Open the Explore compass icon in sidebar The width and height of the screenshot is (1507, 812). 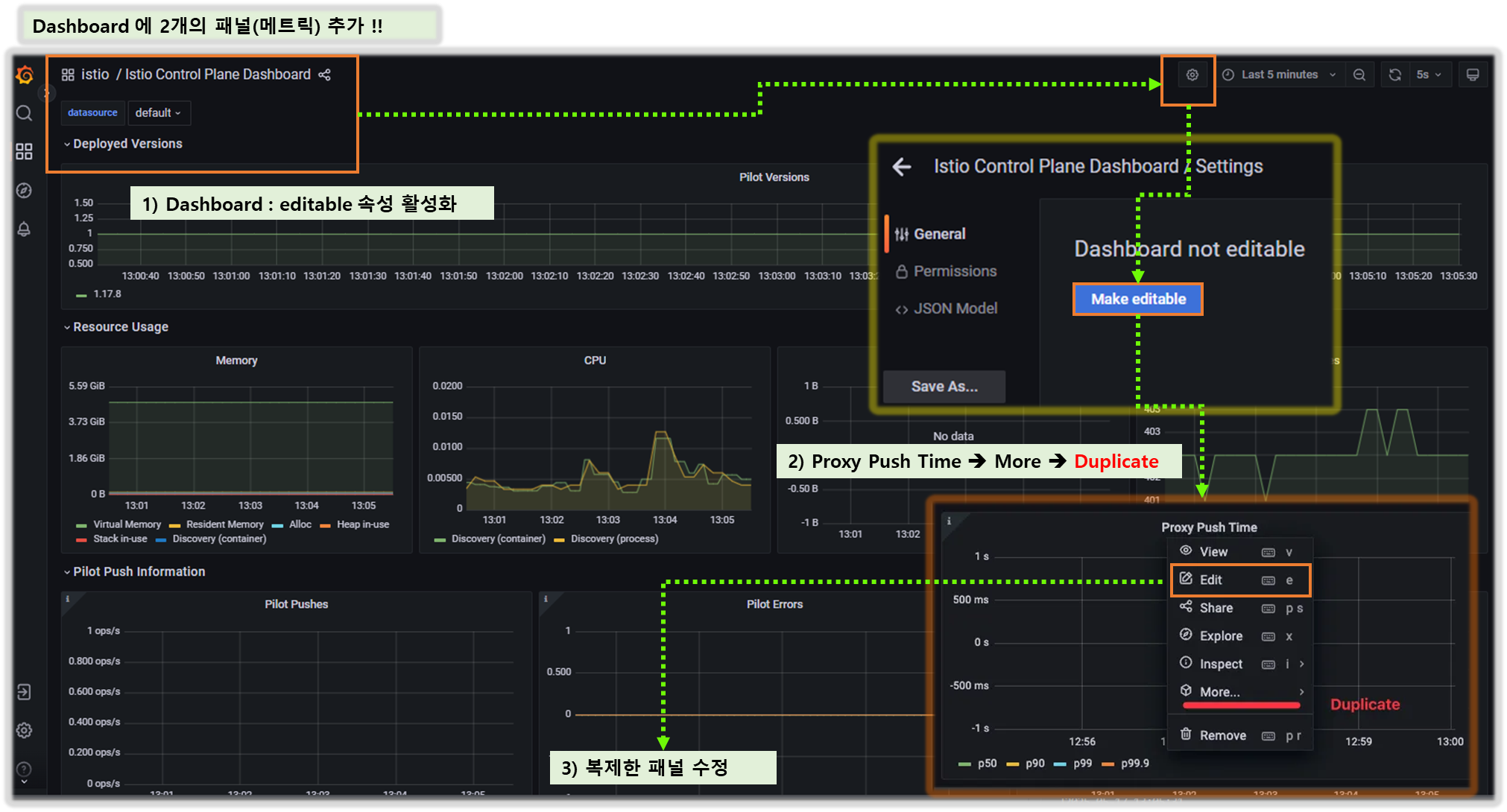24,191
